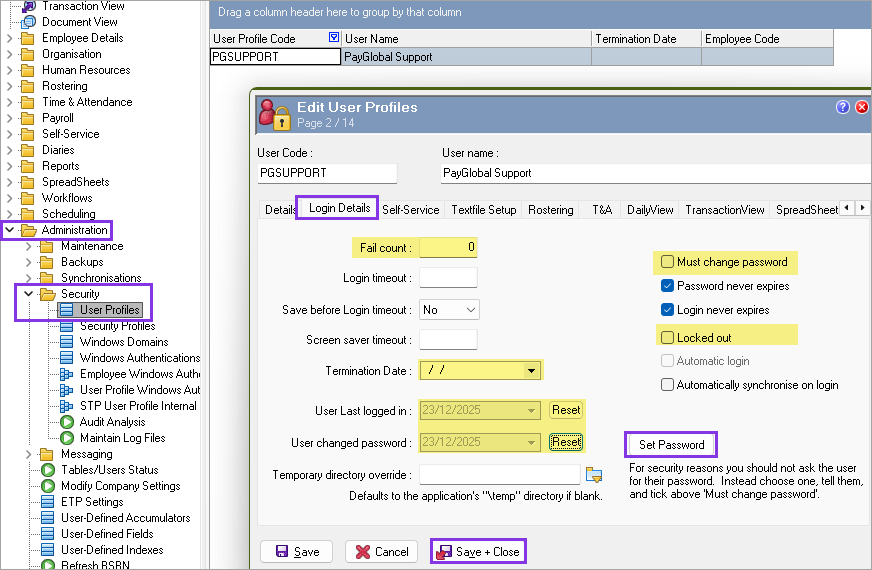The width and height of the screenshot is (872, 570).
Task: Enable the Must change password checkbox
Action: 667,262
